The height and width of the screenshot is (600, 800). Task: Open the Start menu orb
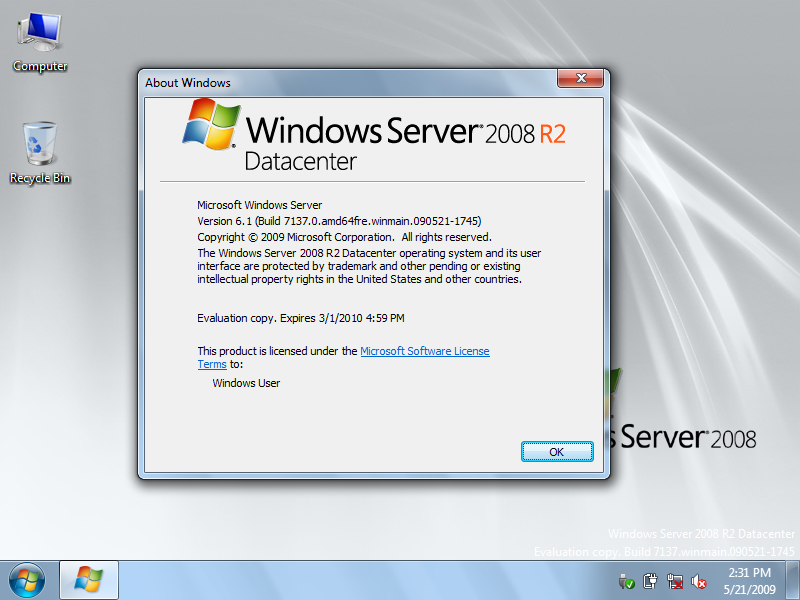coord(27,580)
